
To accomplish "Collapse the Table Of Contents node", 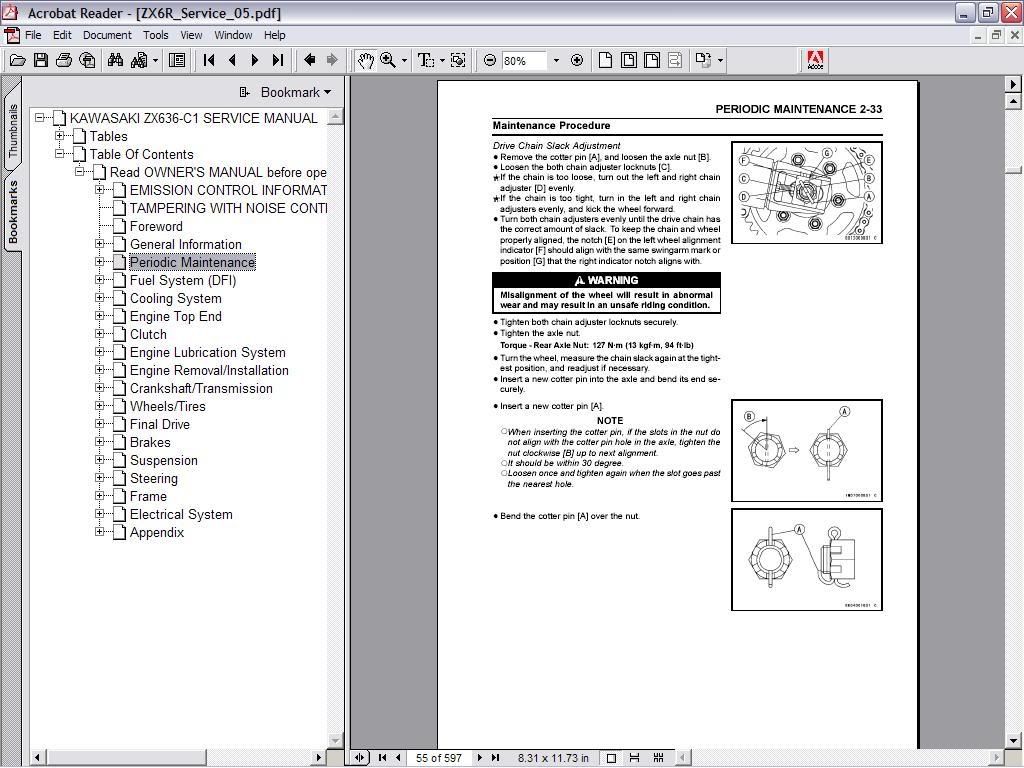I will [x=60, y=154].
